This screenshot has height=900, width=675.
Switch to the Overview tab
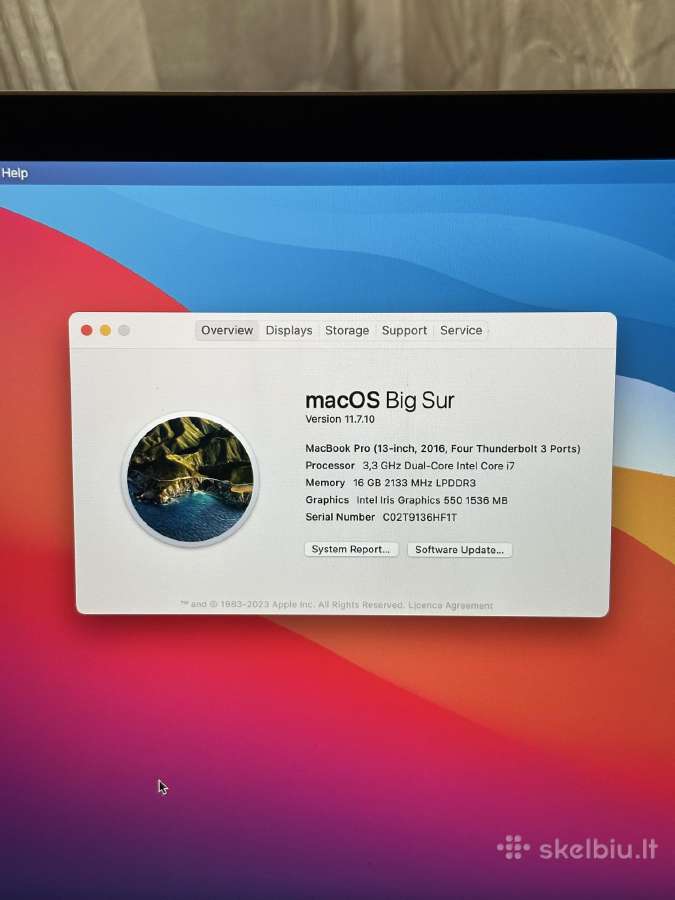227,331
